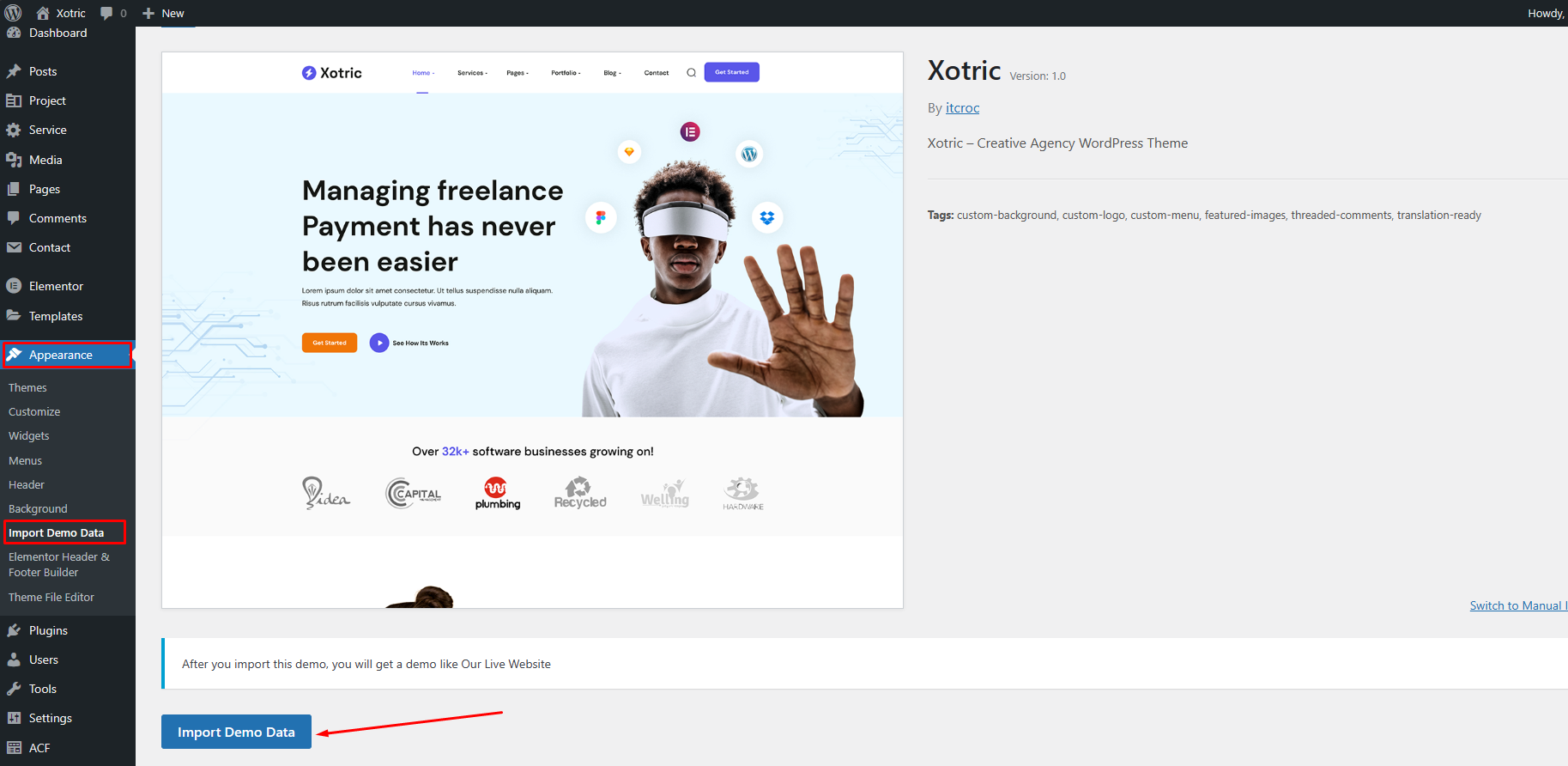This screenshot has width=1568, height=766.
Task: Click the New link in admin bar
Action: point(173,13)
